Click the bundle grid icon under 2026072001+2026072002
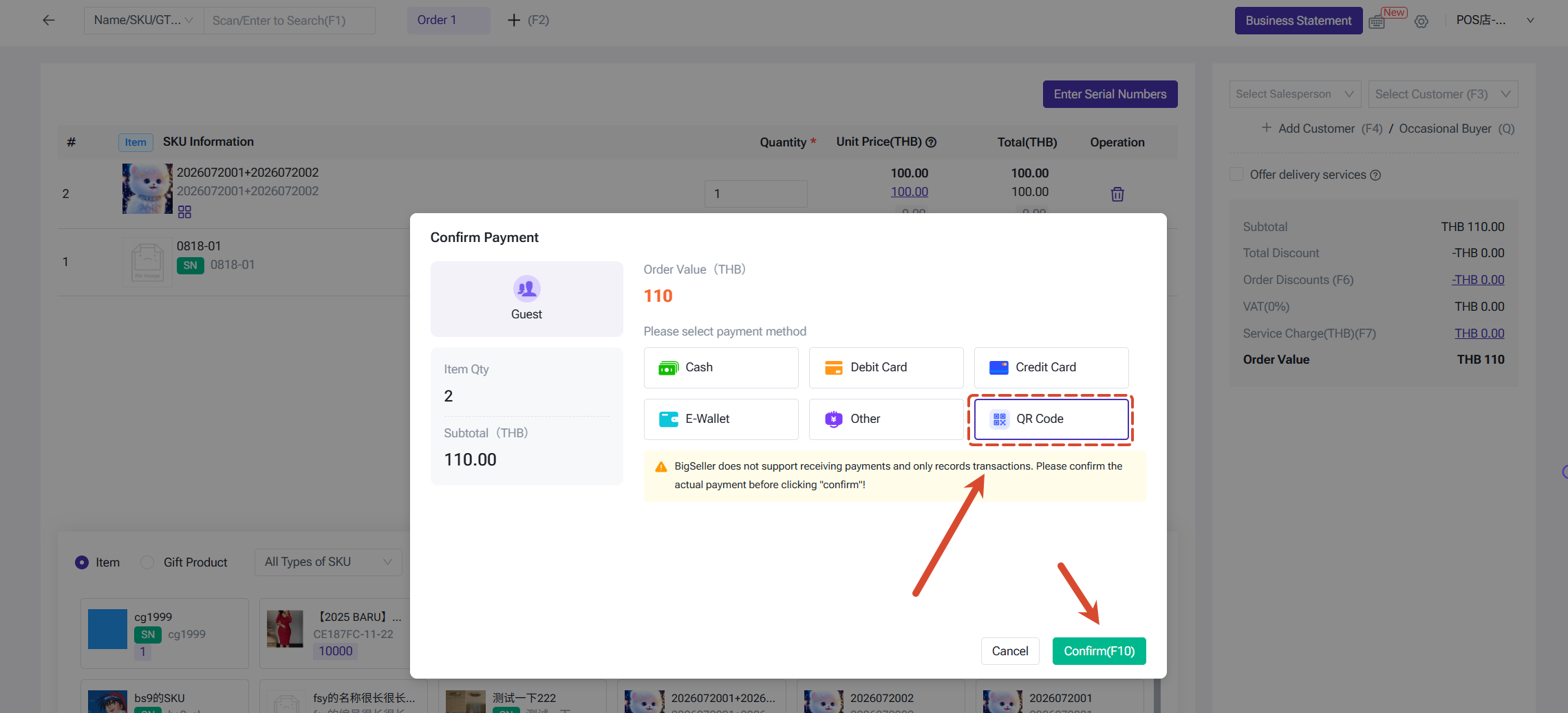This screenshot has height=713, width=1568. 184,212
